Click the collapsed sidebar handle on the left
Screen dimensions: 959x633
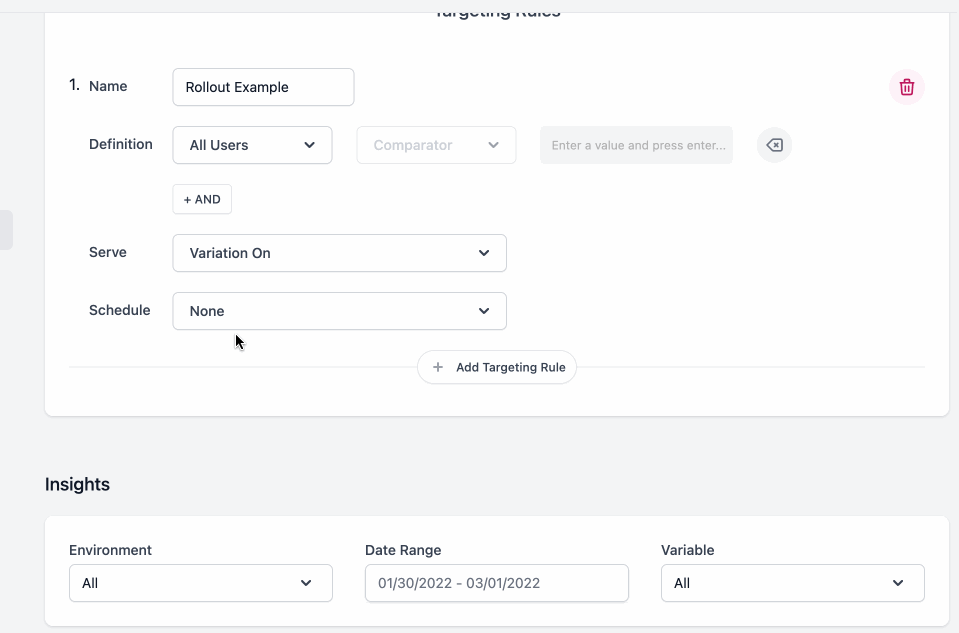[x=7, y=229]
